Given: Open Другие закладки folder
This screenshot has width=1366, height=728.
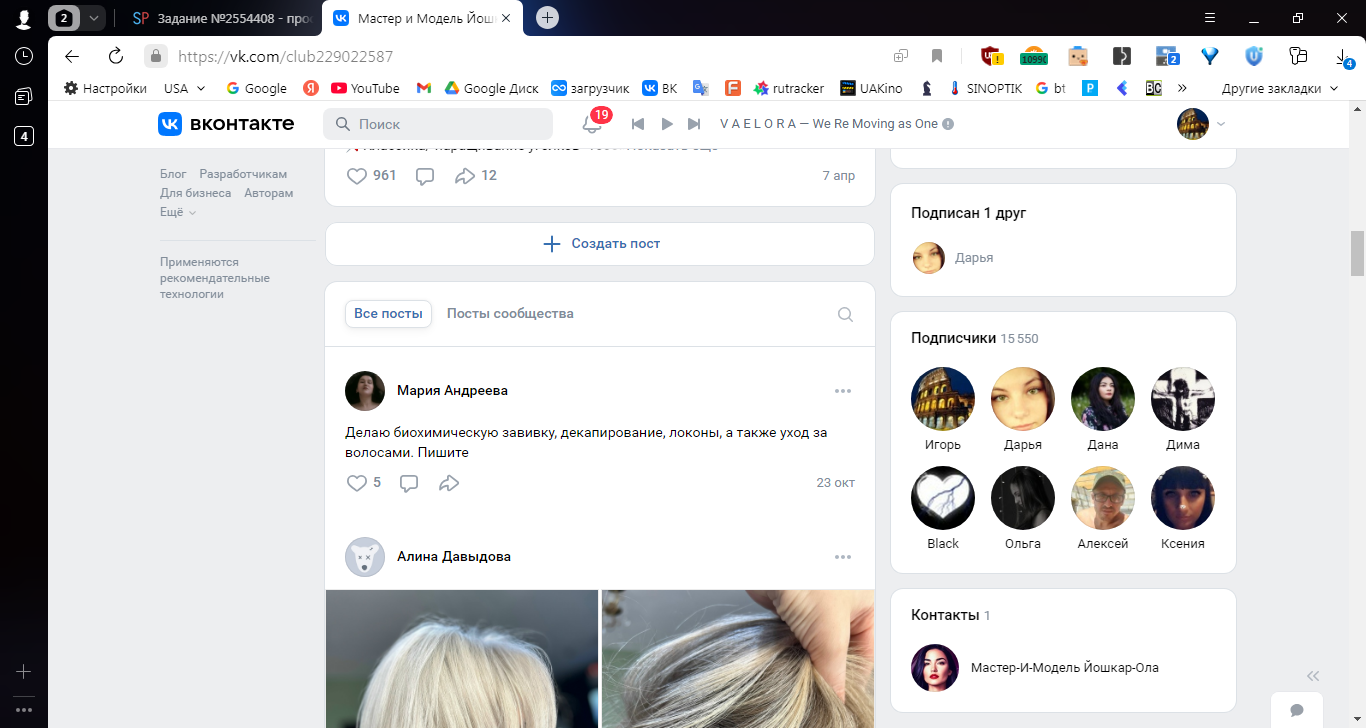Looking at the screenshot, I should click(x=1280, y=88).
